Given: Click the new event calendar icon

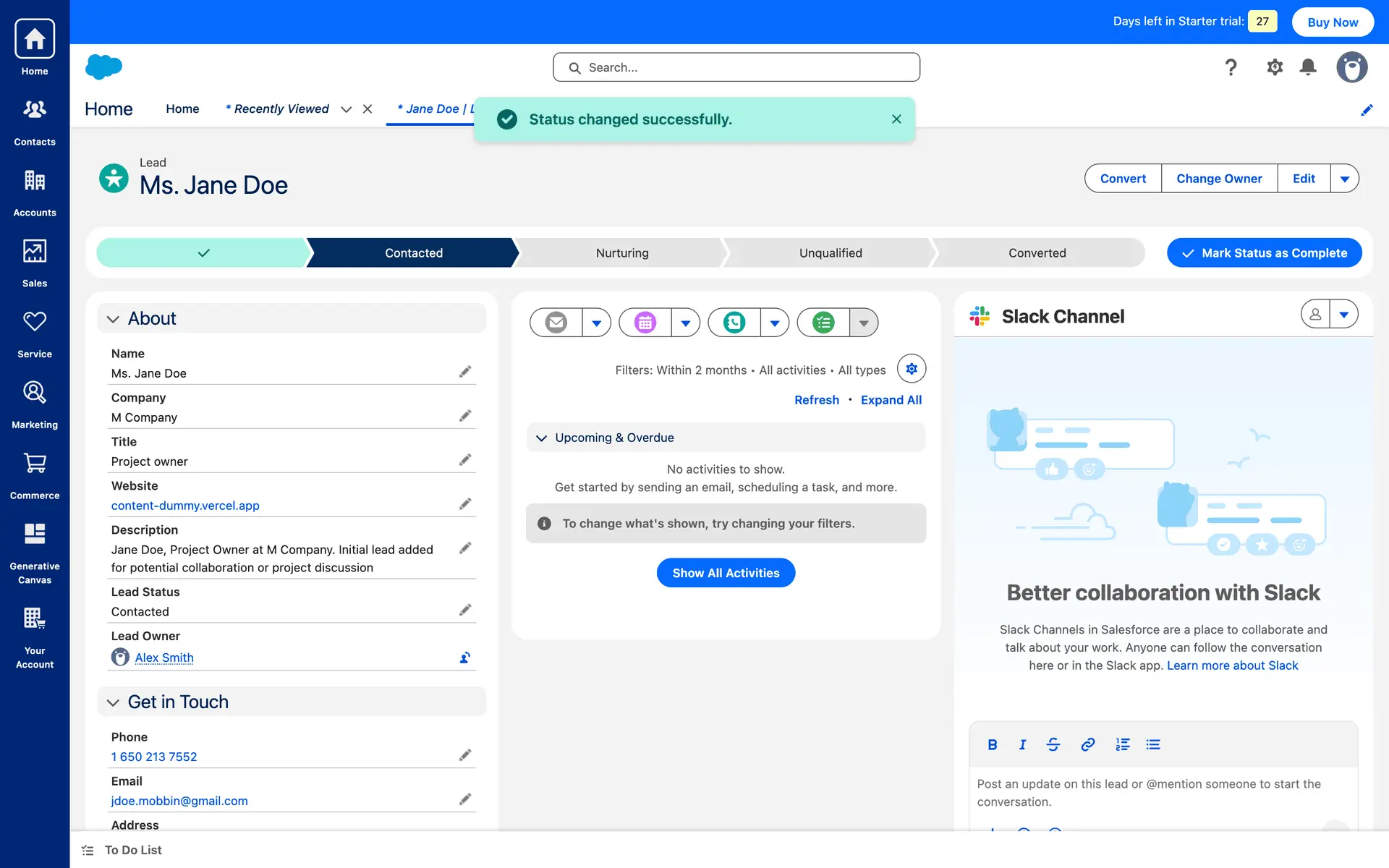Looking at the screenshot, I should 645,323.
